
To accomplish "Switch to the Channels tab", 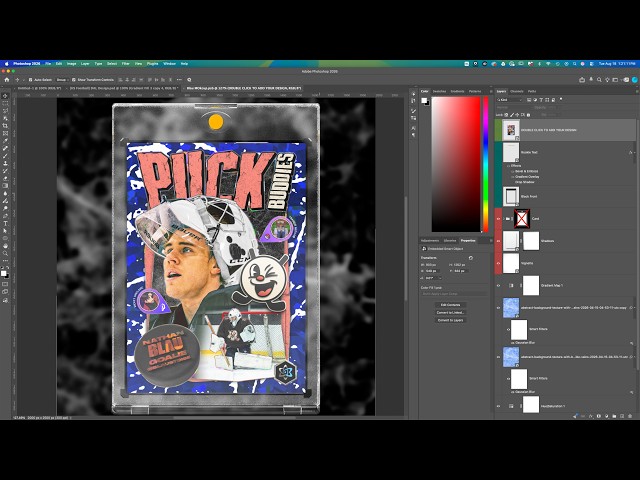I will 517,91.
